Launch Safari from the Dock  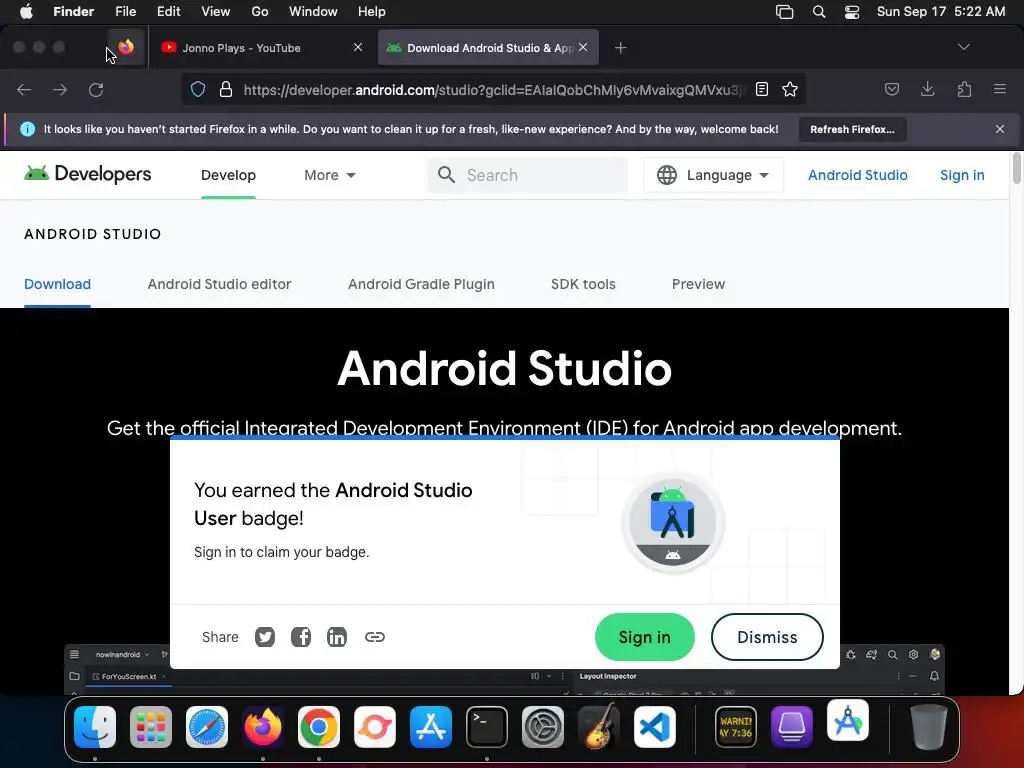(207, 726)
